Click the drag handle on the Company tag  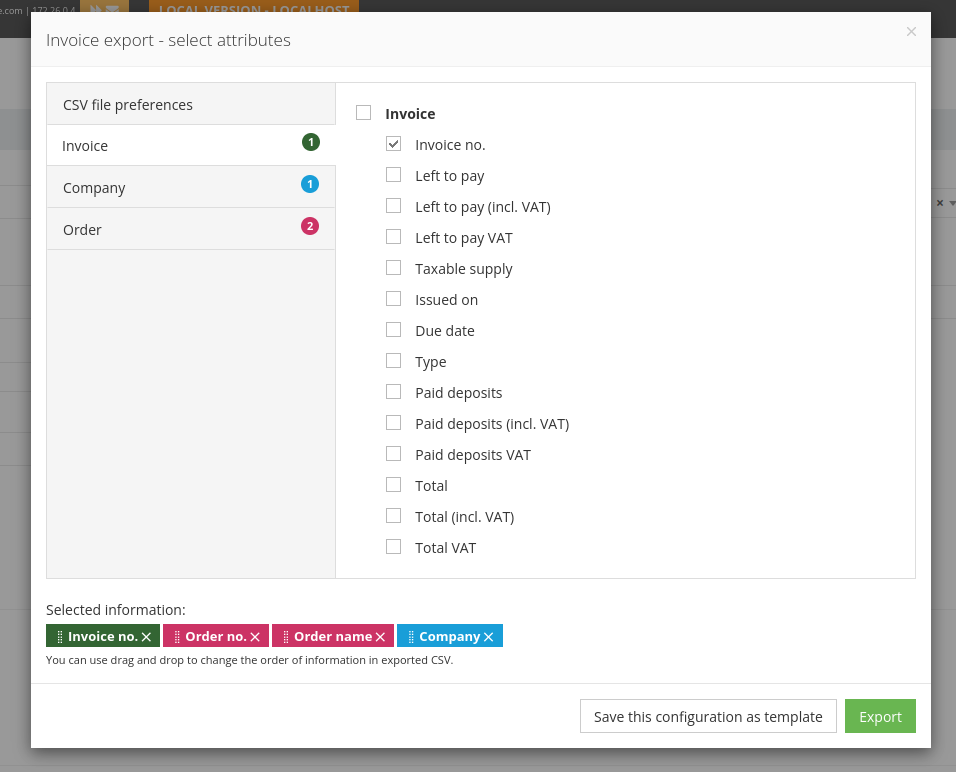pyautogui.click(x=412, y=635)
